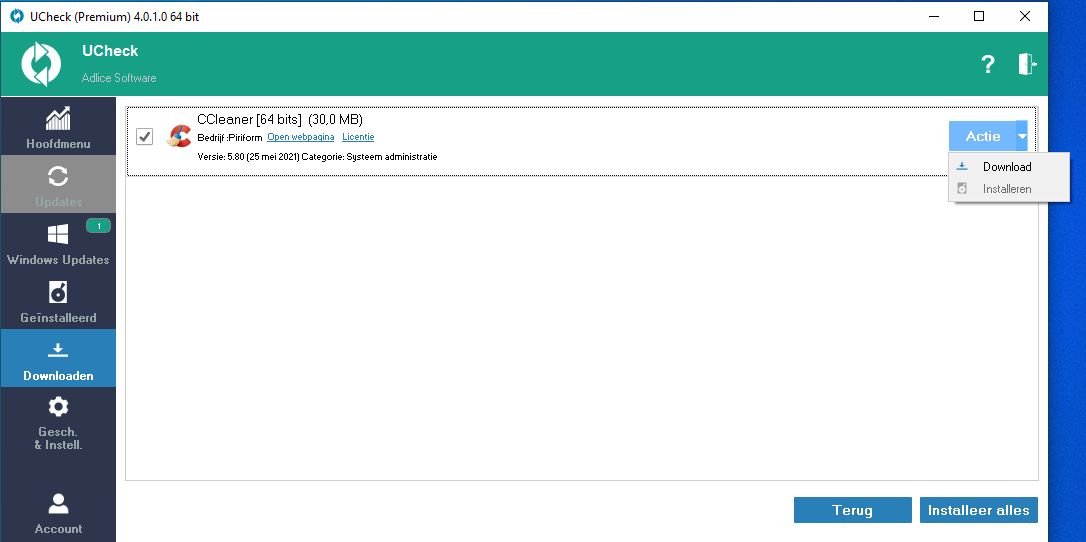Screen dimensions: 1086x542
Task: Click the Actie button
Action: point(982,136)
